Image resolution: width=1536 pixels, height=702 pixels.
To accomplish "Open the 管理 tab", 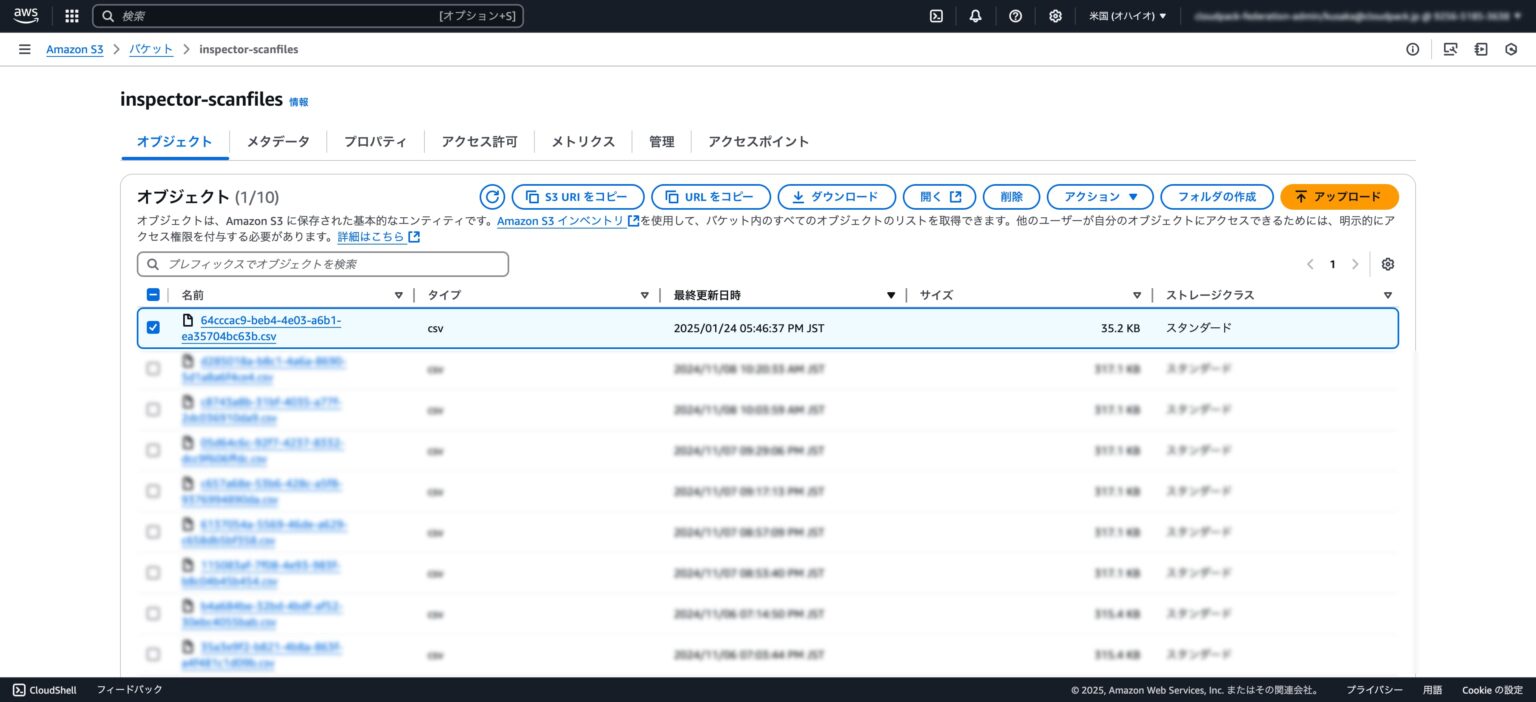I will click(x=661, y=141).
